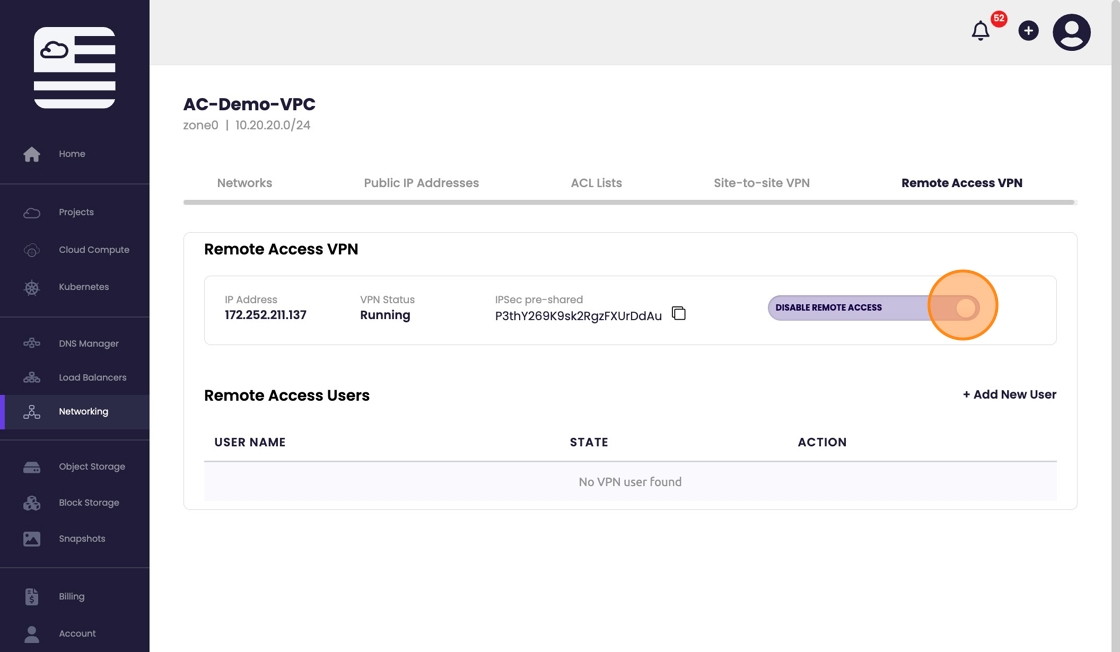Go to Home in sidebar

(x=71, y=154)
